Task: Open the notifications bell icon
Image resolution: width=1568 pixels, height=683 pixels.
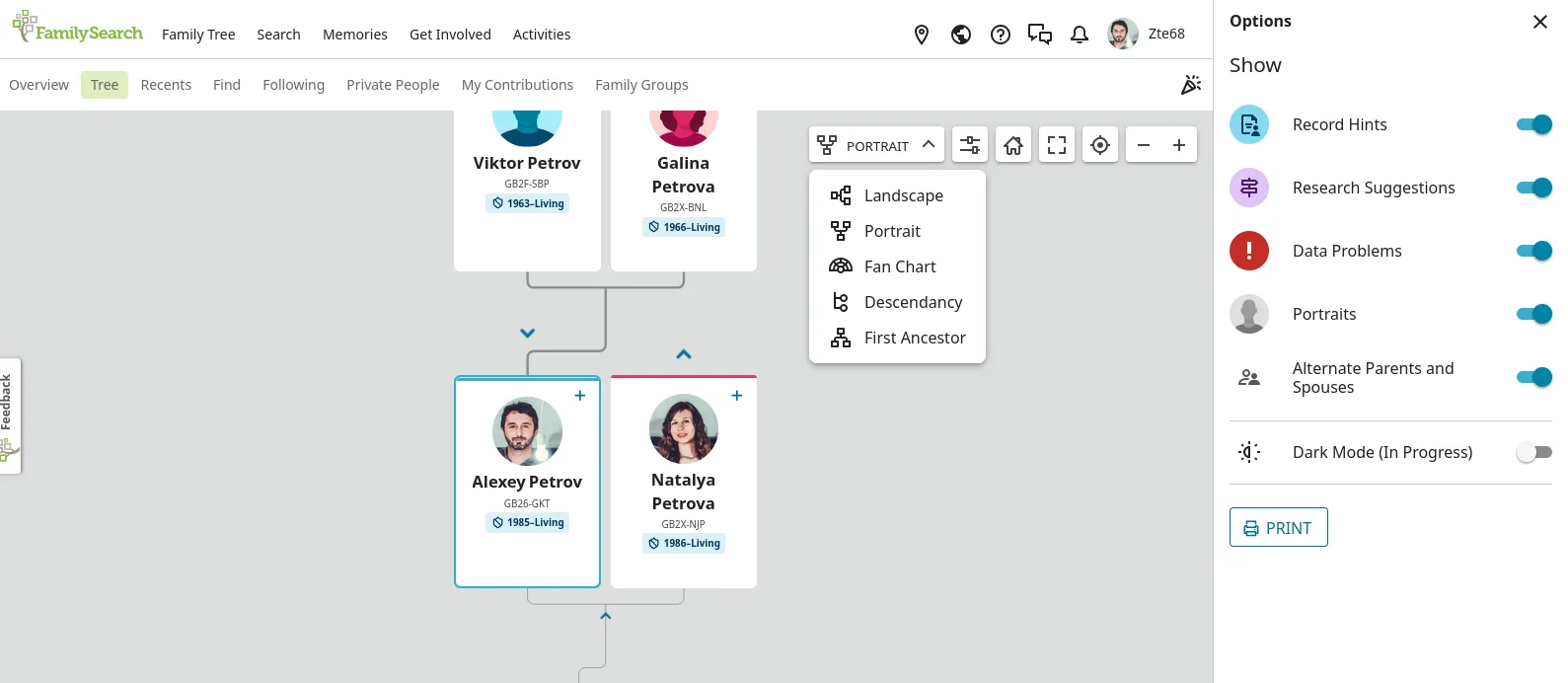Action: [1080, 35]
